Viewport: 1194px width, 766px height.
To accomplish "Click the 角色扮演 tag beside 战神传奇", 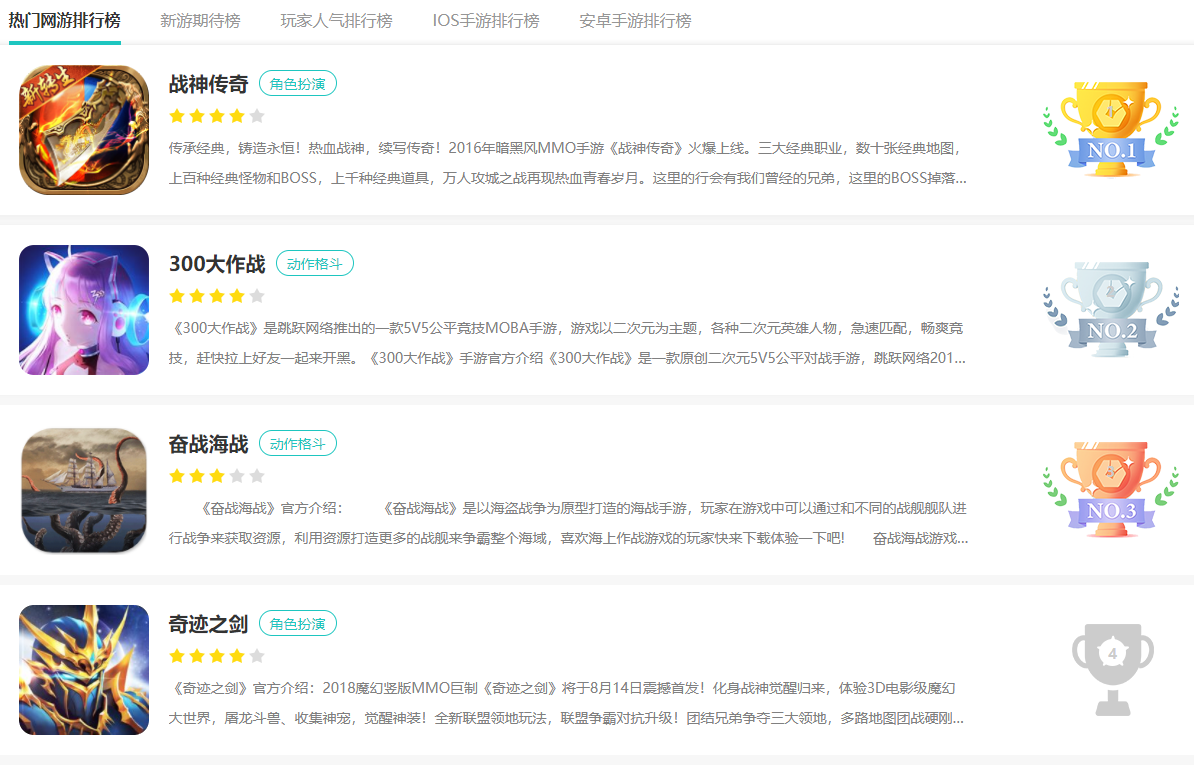I will [298, 84].
